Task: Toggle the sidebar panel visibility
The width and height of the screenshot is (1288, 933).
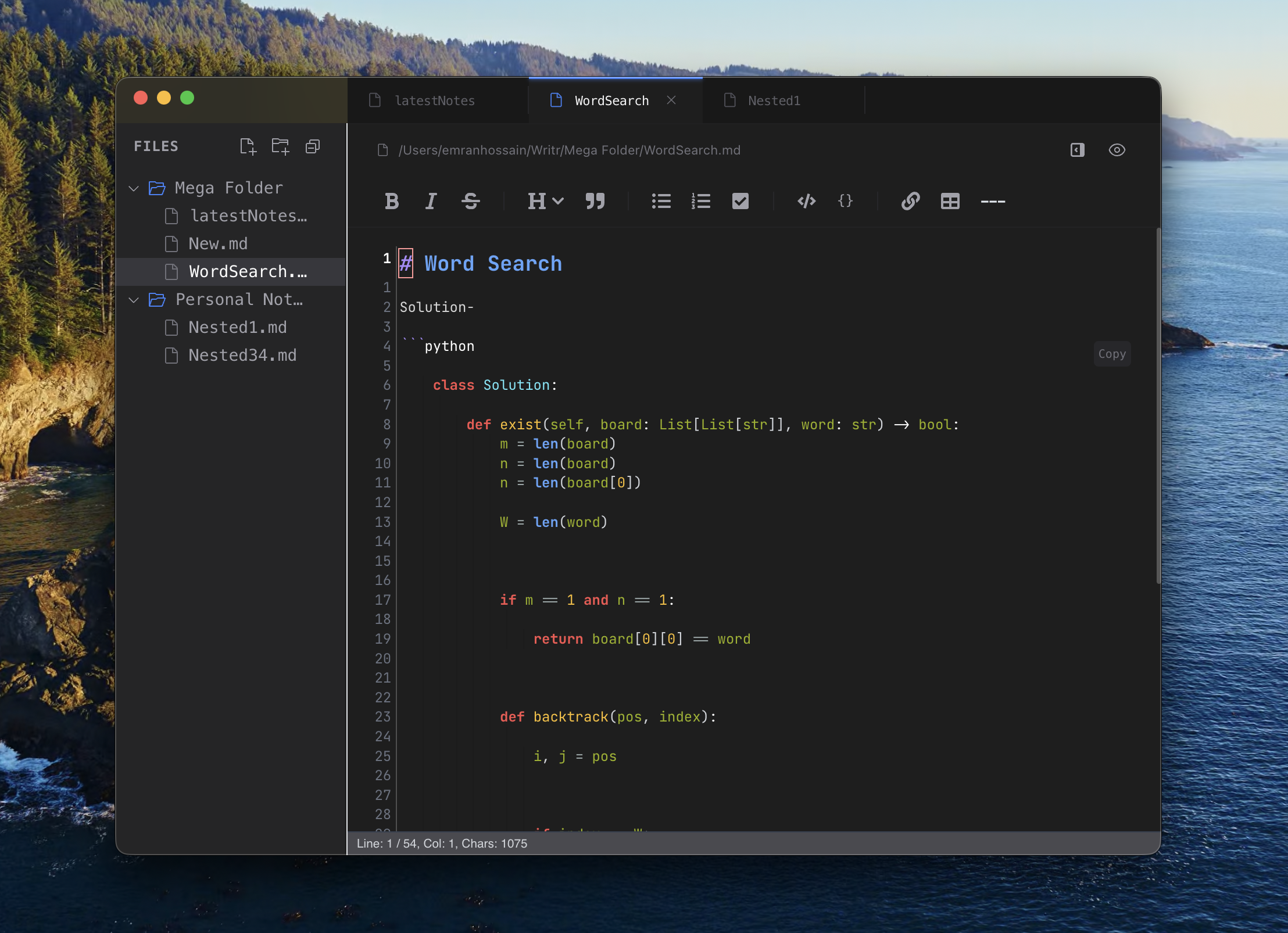Action: (x=1077, y=150)
